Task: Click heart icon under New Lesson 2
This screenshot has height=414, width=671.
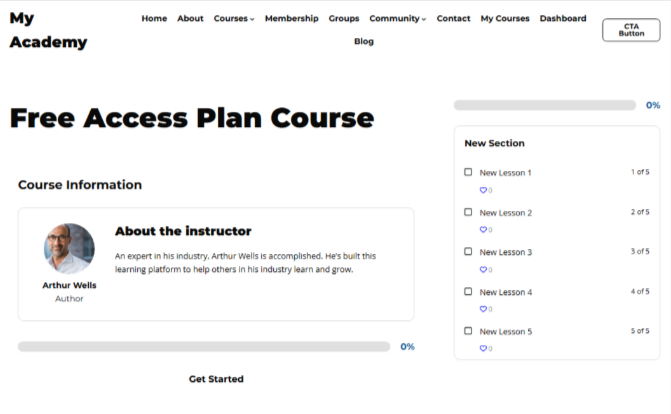Action: (x=483, y=230)
